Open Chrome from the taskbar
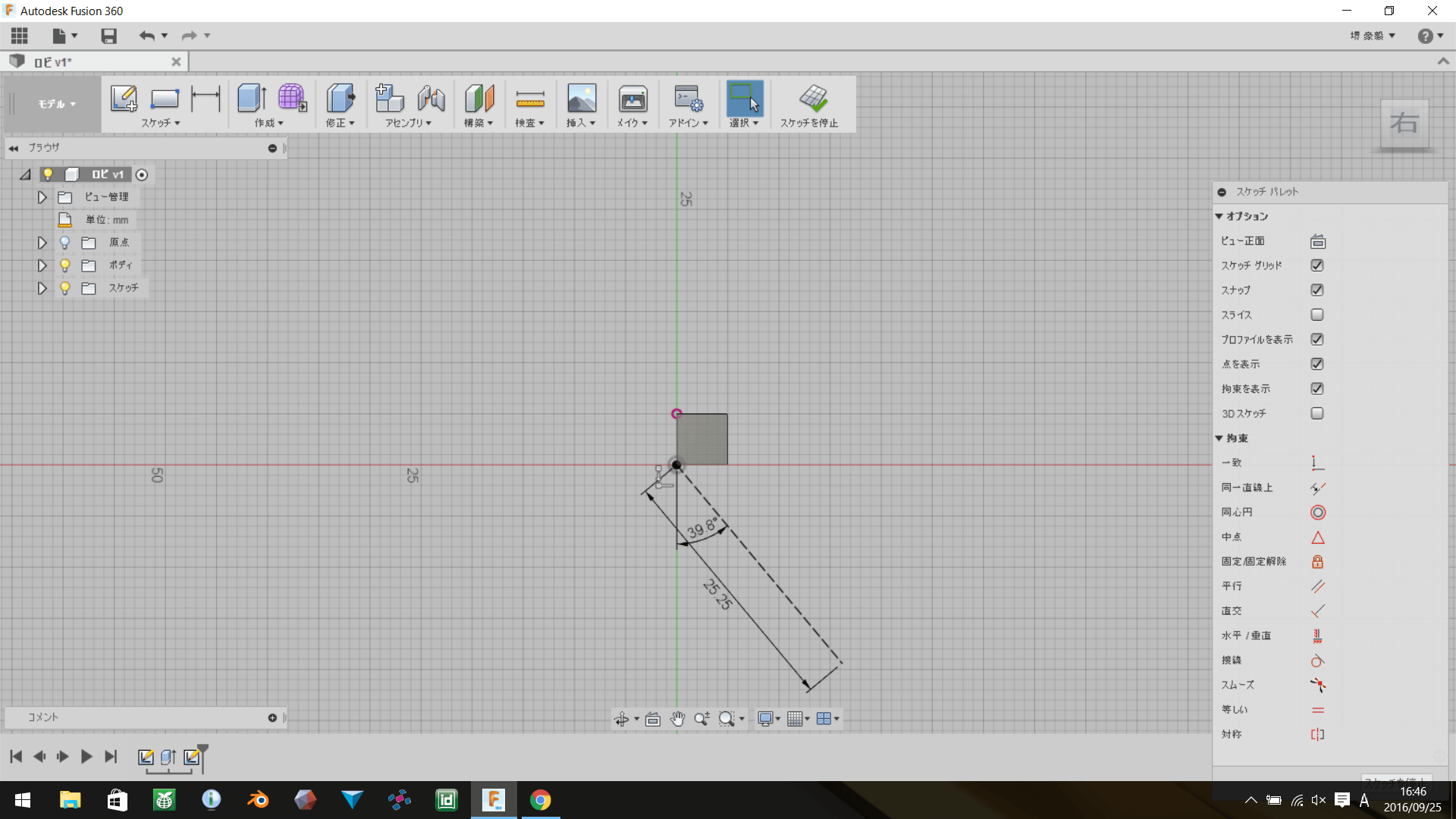1456x819 pixels. (x=540, y=800)
